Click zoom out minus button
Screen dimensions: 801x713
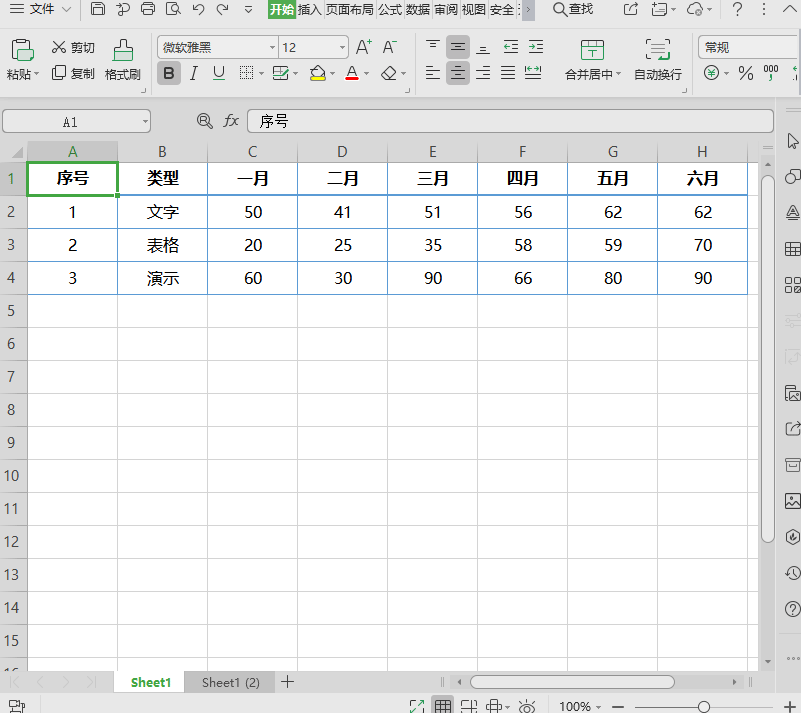coord(618,707)
